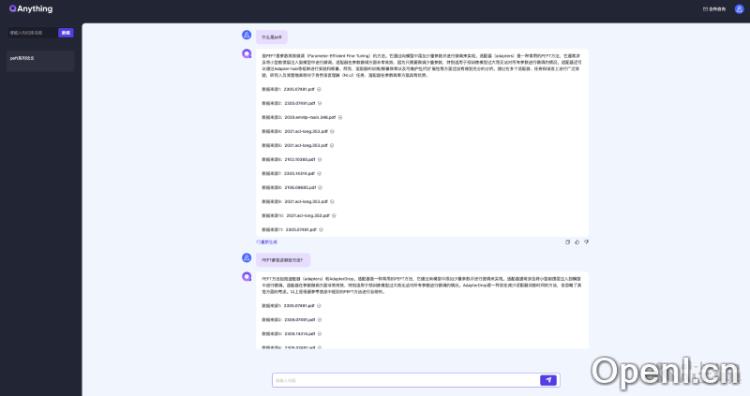
Task: Select the first question bubble about peft
Action: click(272, 37)
